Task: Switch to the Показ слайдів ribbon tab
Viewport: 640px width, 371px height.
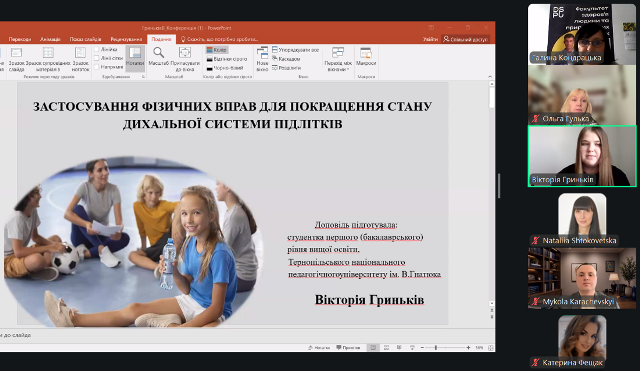Action: pyautogui.click(x=85, y=39)
